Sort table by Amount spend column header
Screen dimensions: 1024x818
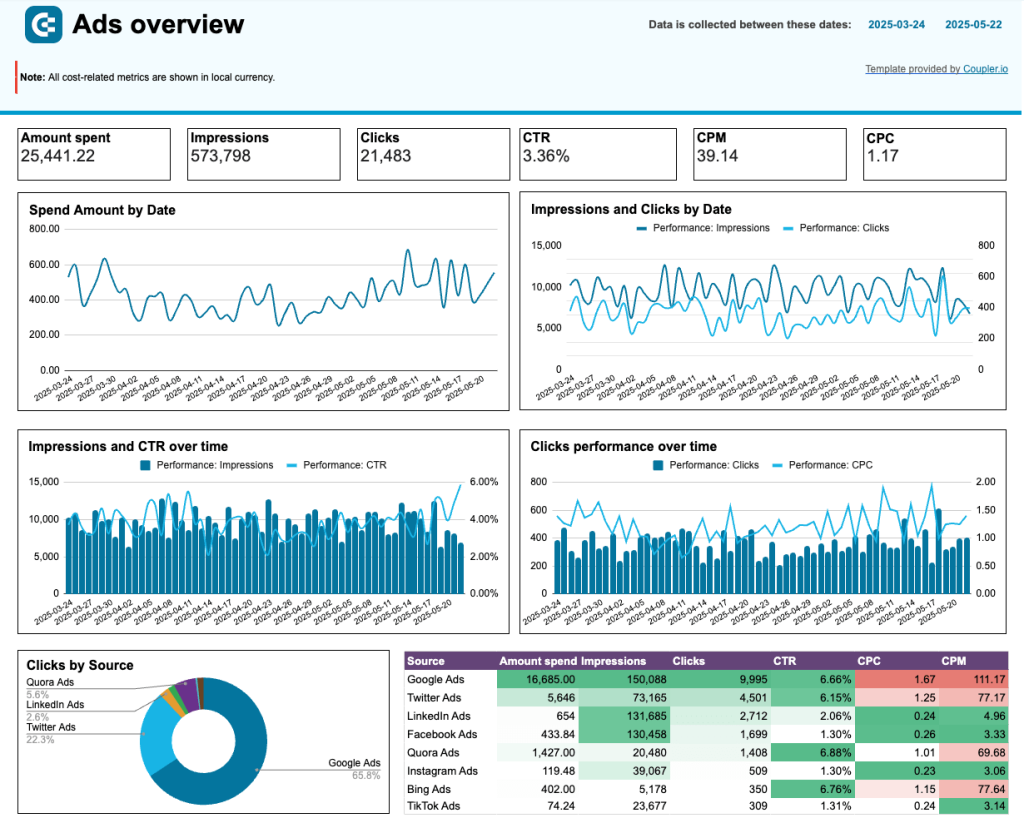point(538,661)
